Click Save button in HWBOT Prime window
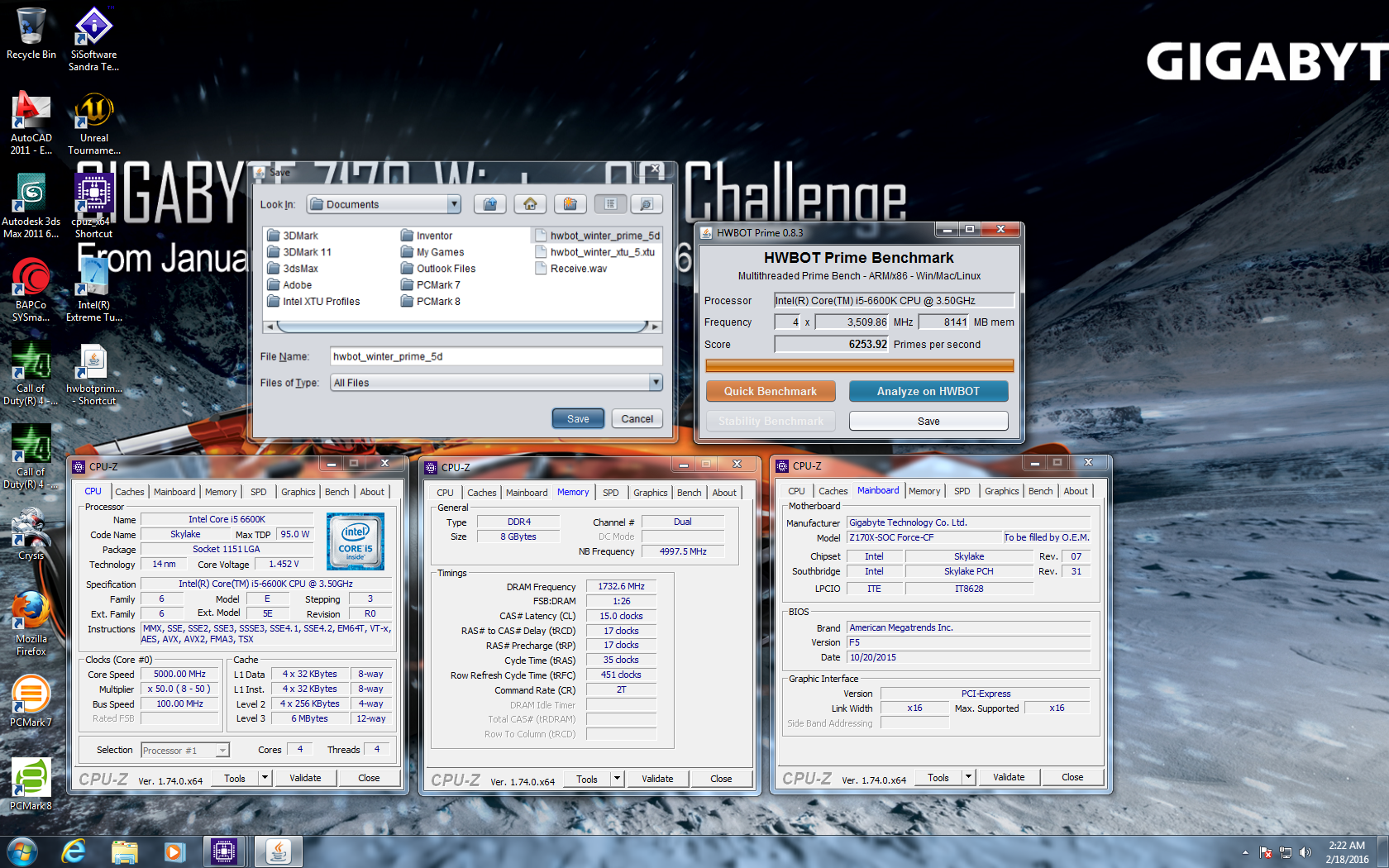The width and height of the screenshot is (1389, 868). point(928,421)
